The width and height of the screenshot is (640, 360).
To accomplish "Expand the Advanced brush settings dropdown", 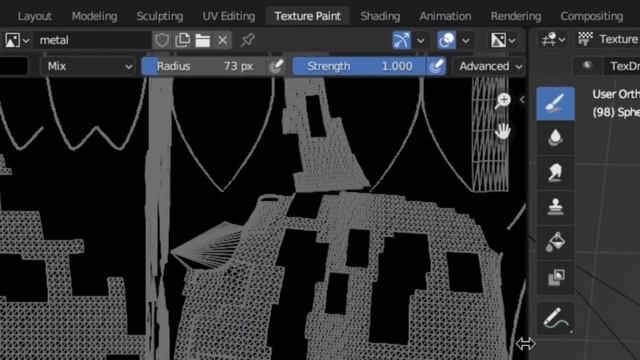I will (490, 66).
